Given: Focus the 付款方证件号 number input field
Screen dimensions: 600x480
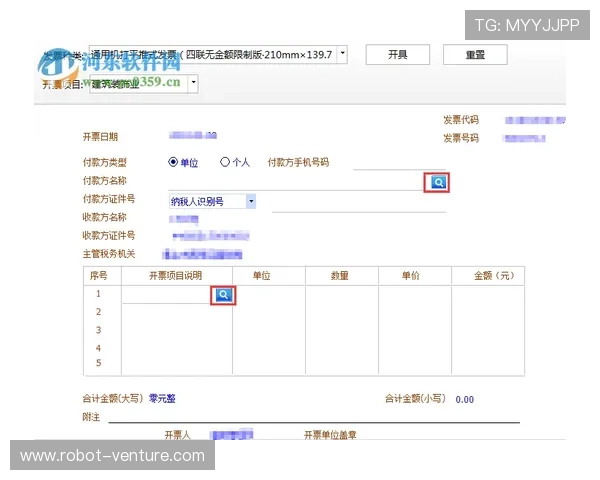Looking at the screenshot, I should (x=359, y=205).
